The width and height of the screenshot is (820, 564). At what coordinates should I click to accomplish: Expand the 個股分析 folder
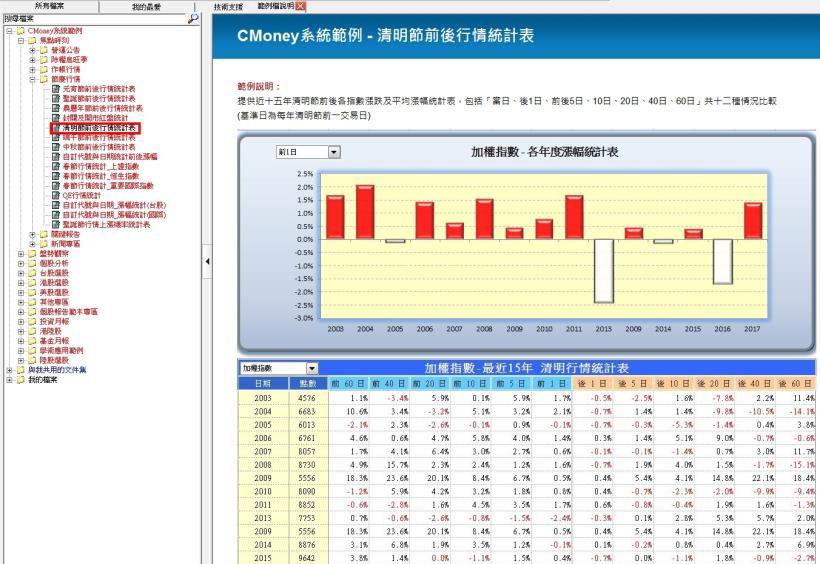point(21,263)
